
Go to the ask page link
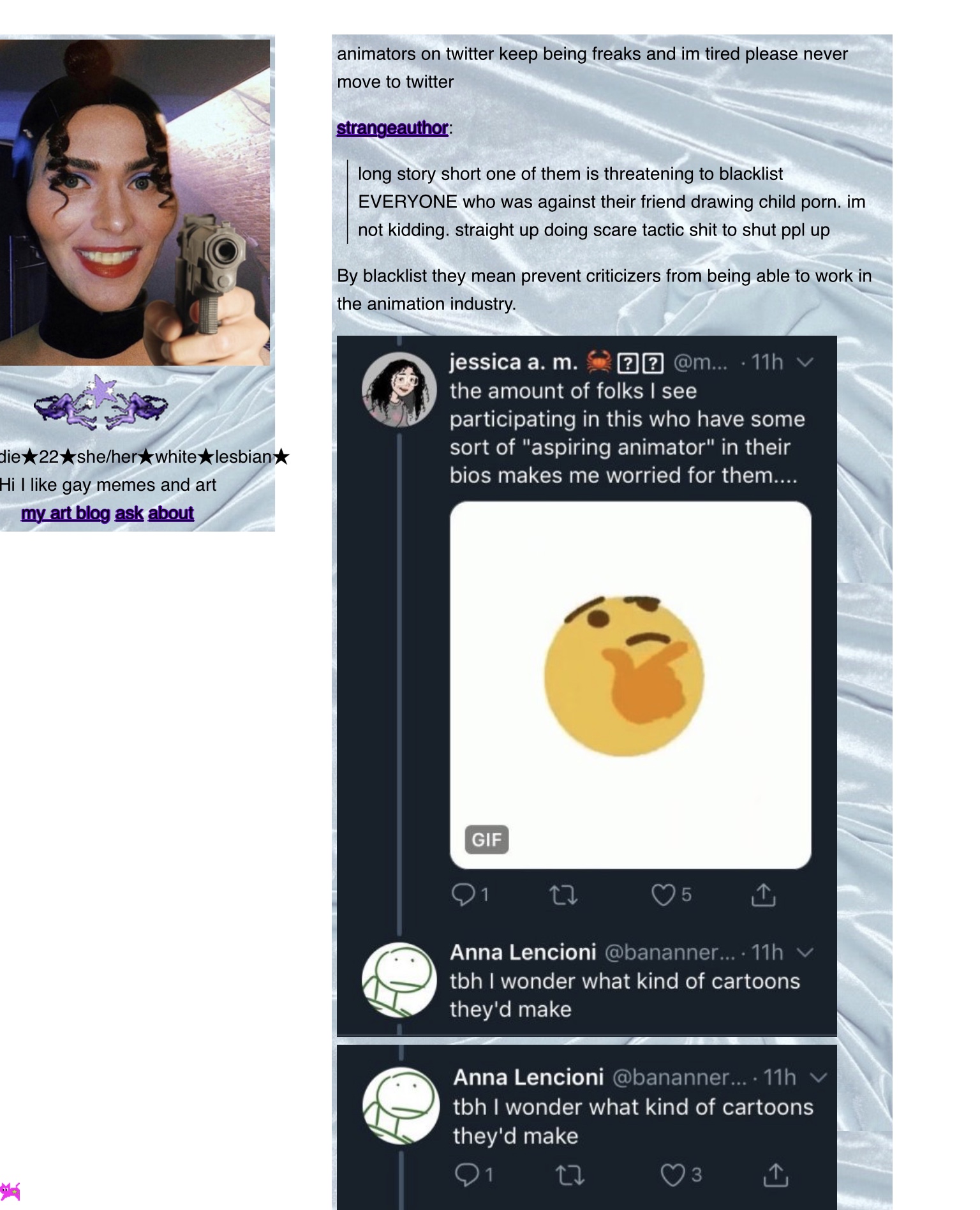point(129,513)
